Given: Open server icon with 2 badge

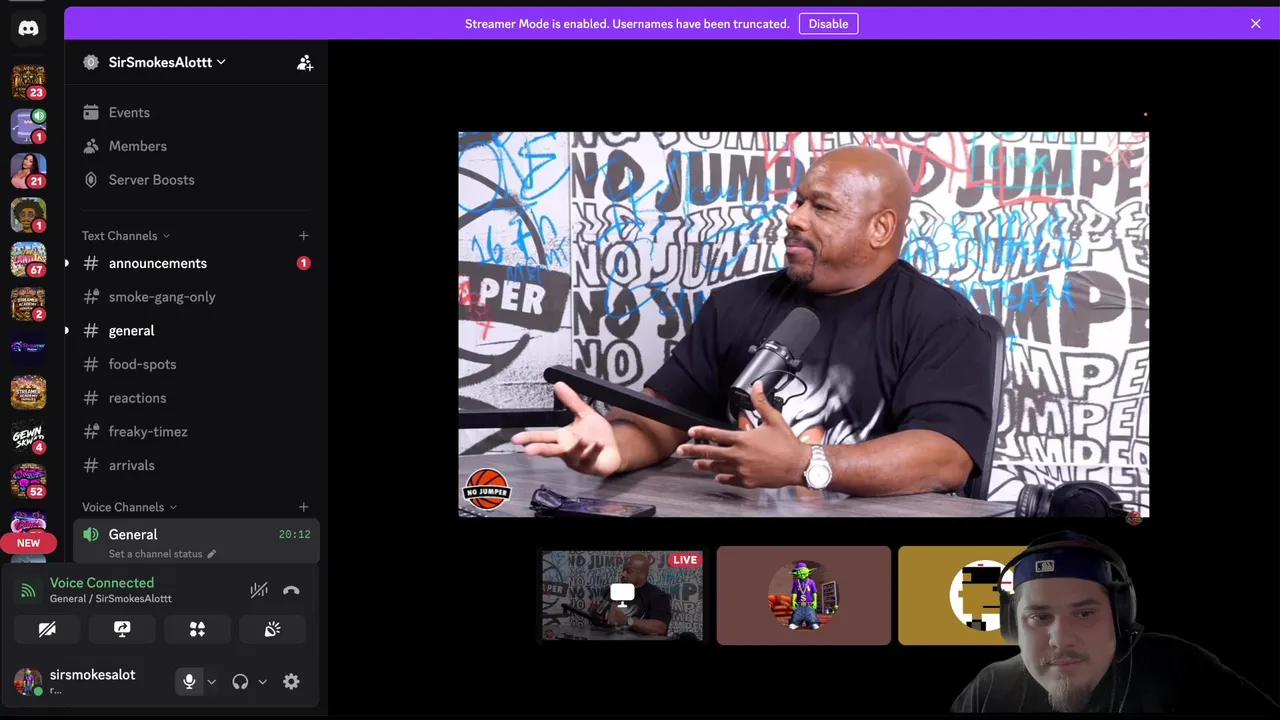Looking at the screenshot, I should 28,303.
